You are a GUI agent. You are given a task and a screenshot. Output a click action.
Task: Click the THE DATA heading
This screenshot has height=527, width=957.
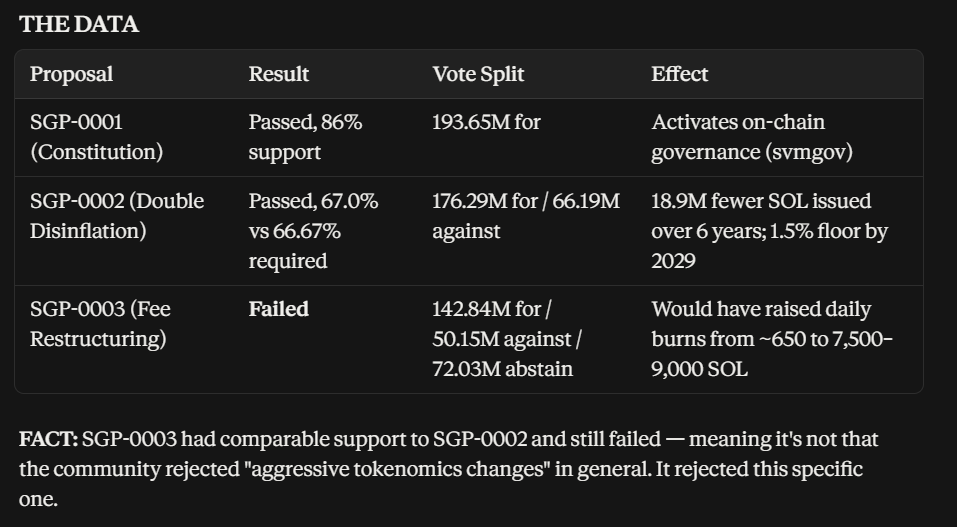tap(79, 24)
